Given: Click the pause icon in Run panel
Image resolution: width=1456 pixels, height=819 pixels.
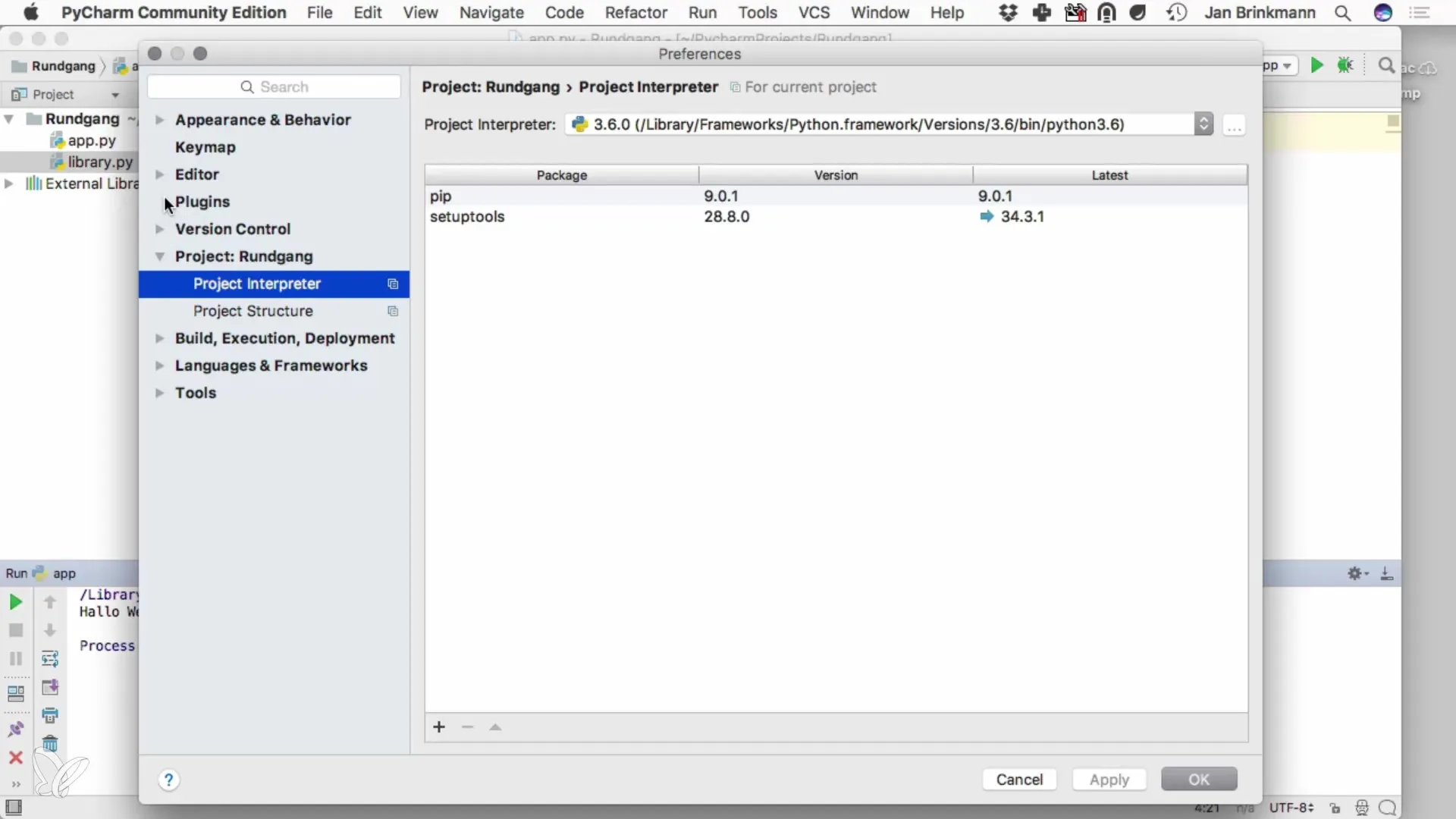Looking at the screenshot, I should click(15, 658).
